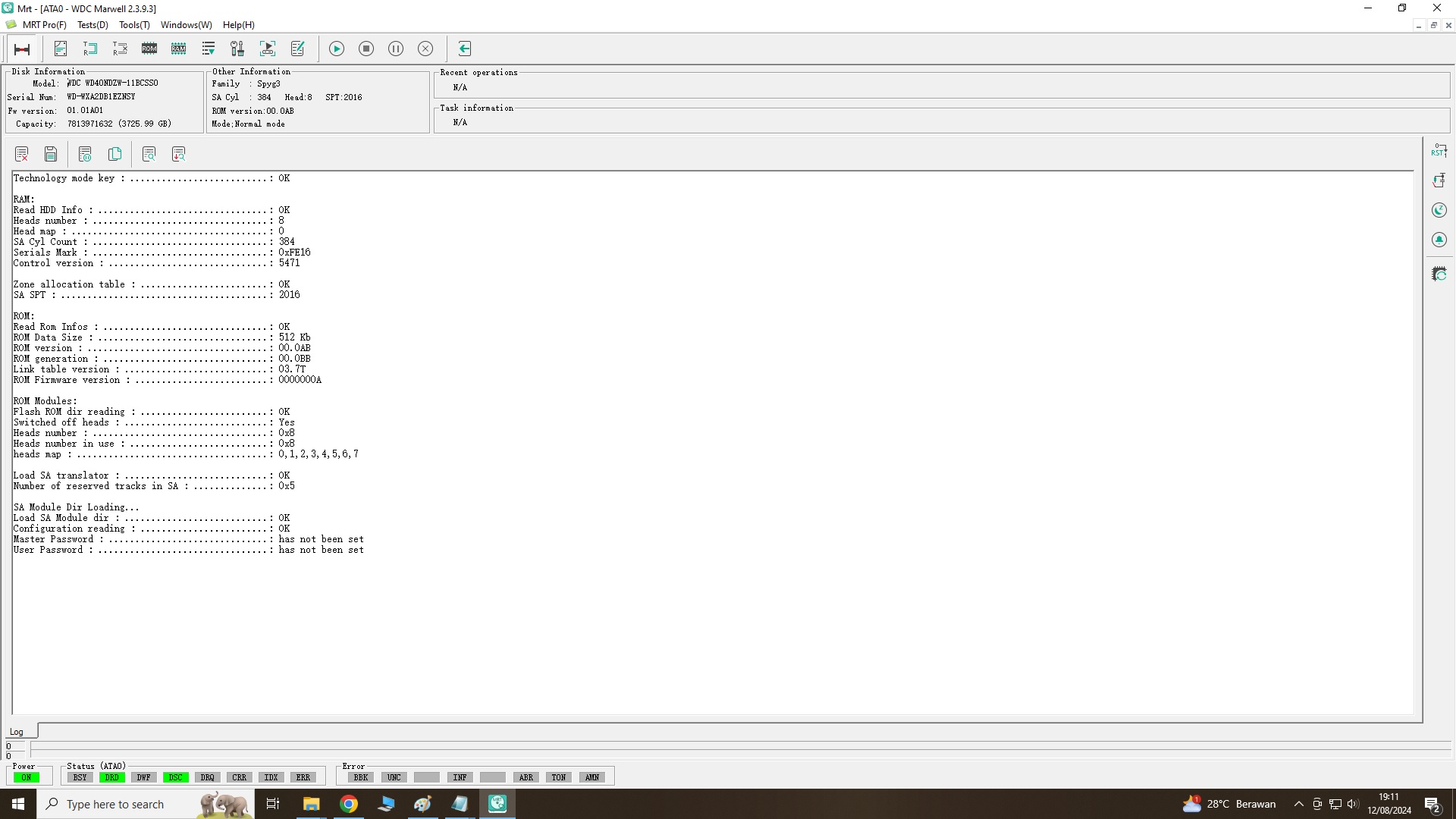Toggle the green Power ON indicator
Image resolution: width=1456 pixels, height=819 pixels.
[x=27, y=777]
